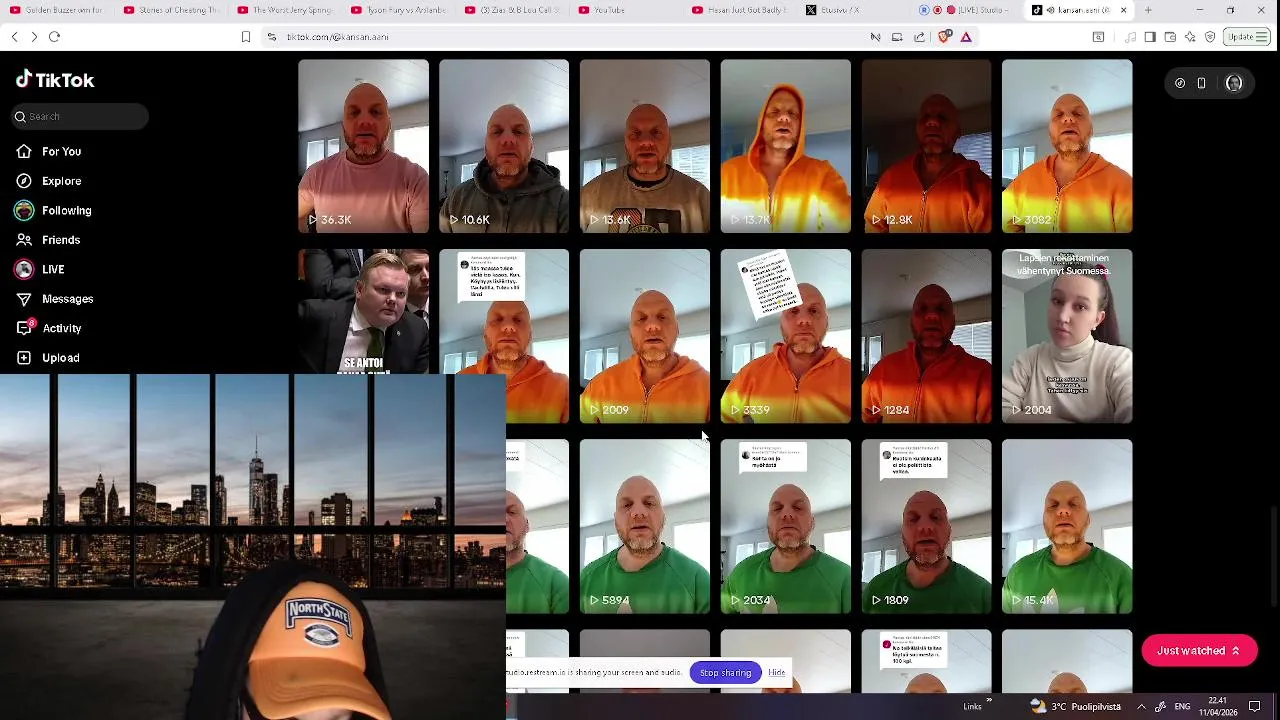This screenshot has width=1280, height=720.
Task: Click the Just watched button
Action: tap(1199, 650)
